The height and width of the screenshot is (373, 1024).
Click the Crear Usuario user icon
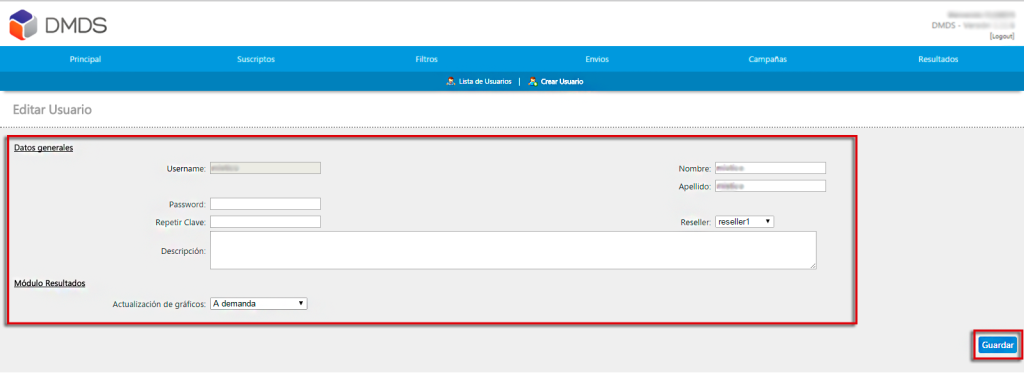(x=533, y=82)
